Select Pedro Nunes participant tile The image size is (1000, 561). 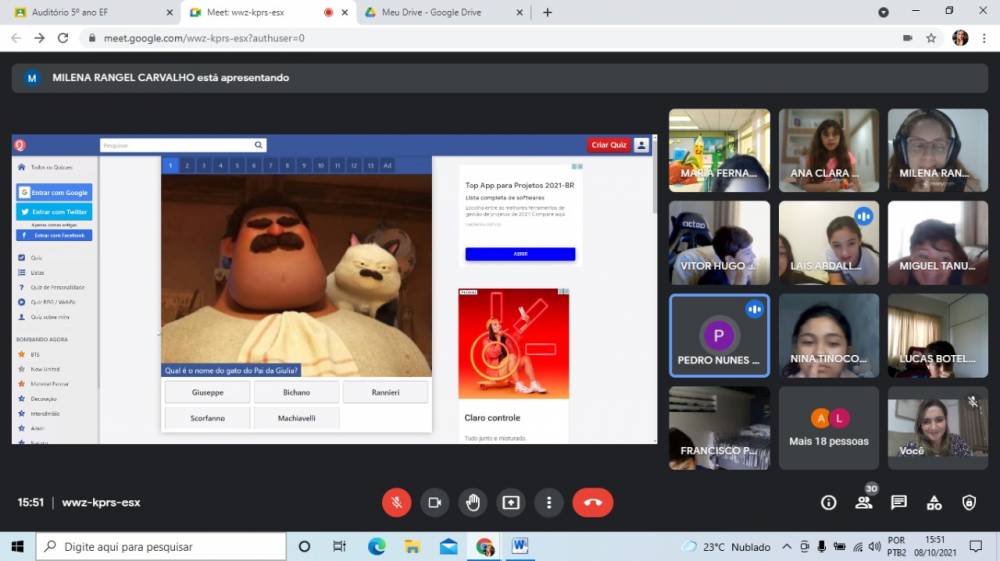tap(719, 336)
